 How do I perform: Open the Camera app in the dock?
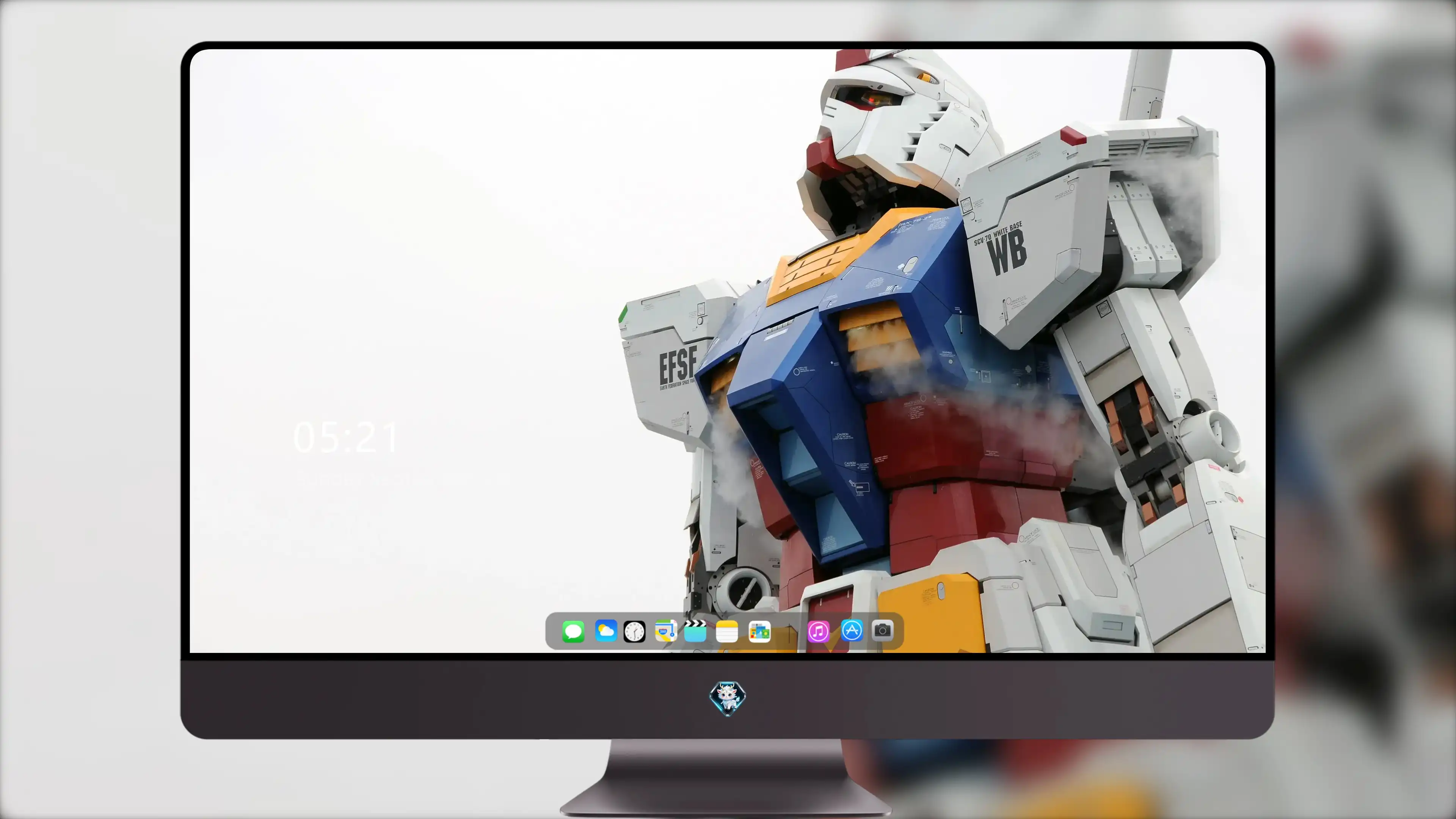[882, 630]
